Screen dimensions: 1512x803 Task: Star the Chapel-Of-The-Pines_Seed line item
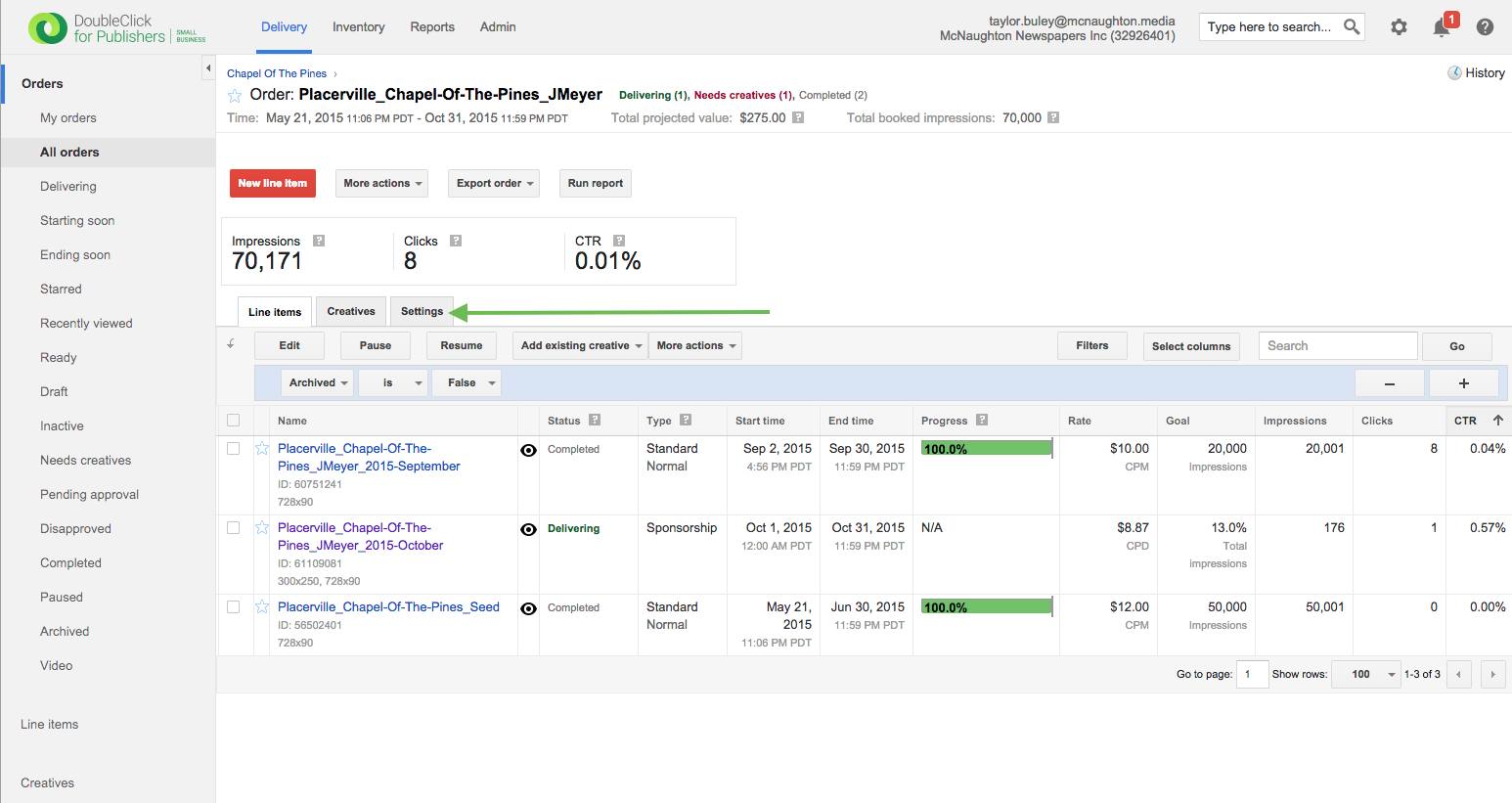pyautogui.click(x=262, y=607)
